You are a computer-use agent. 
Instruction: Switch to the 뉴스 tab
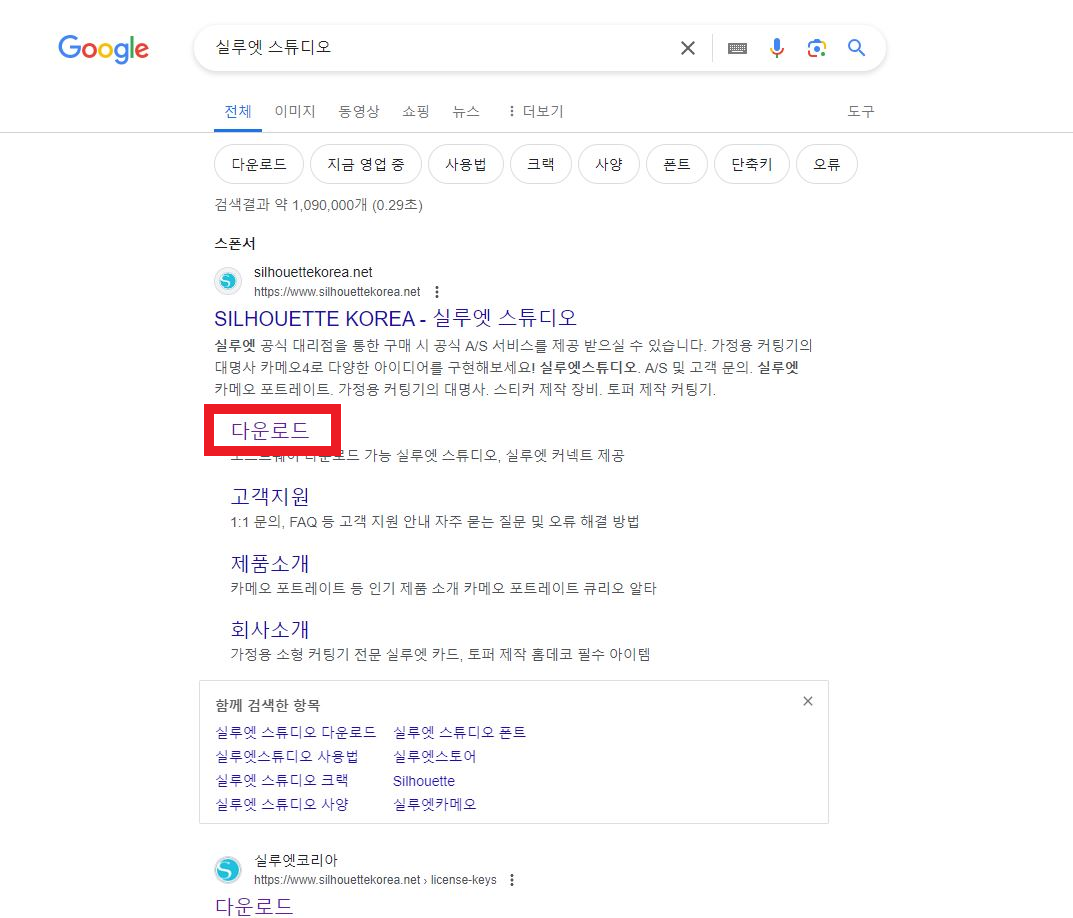[466, 111]
